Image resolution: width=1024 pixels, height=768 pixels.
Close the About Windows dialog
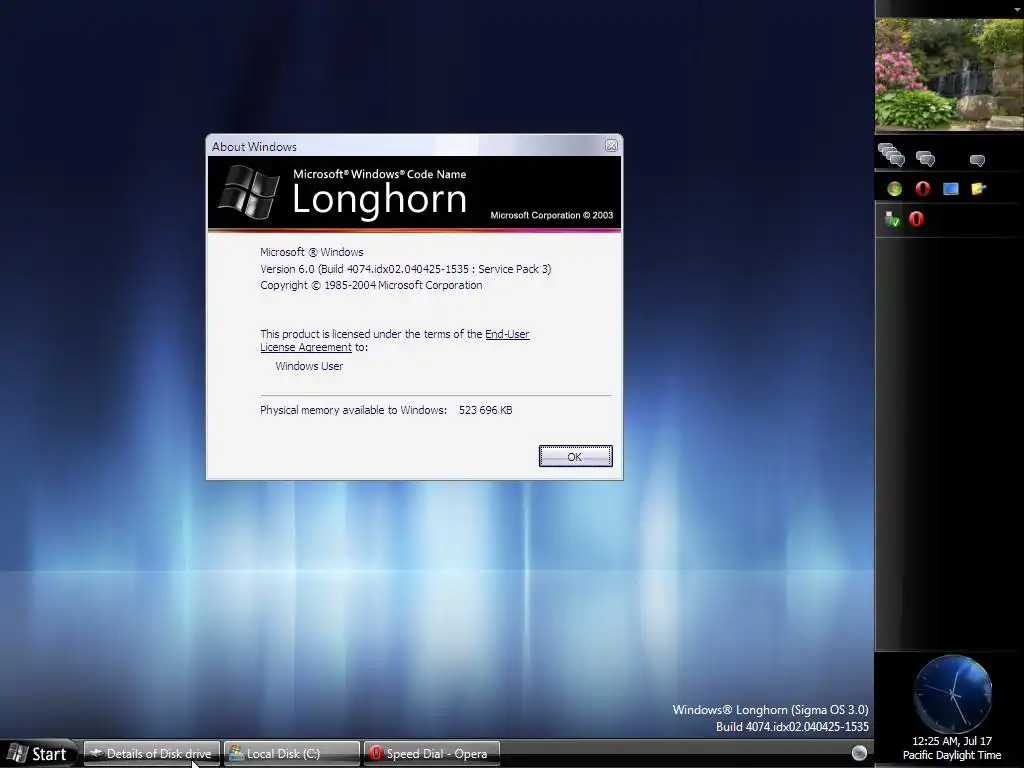pyautogui.click(x=611, y=146)
